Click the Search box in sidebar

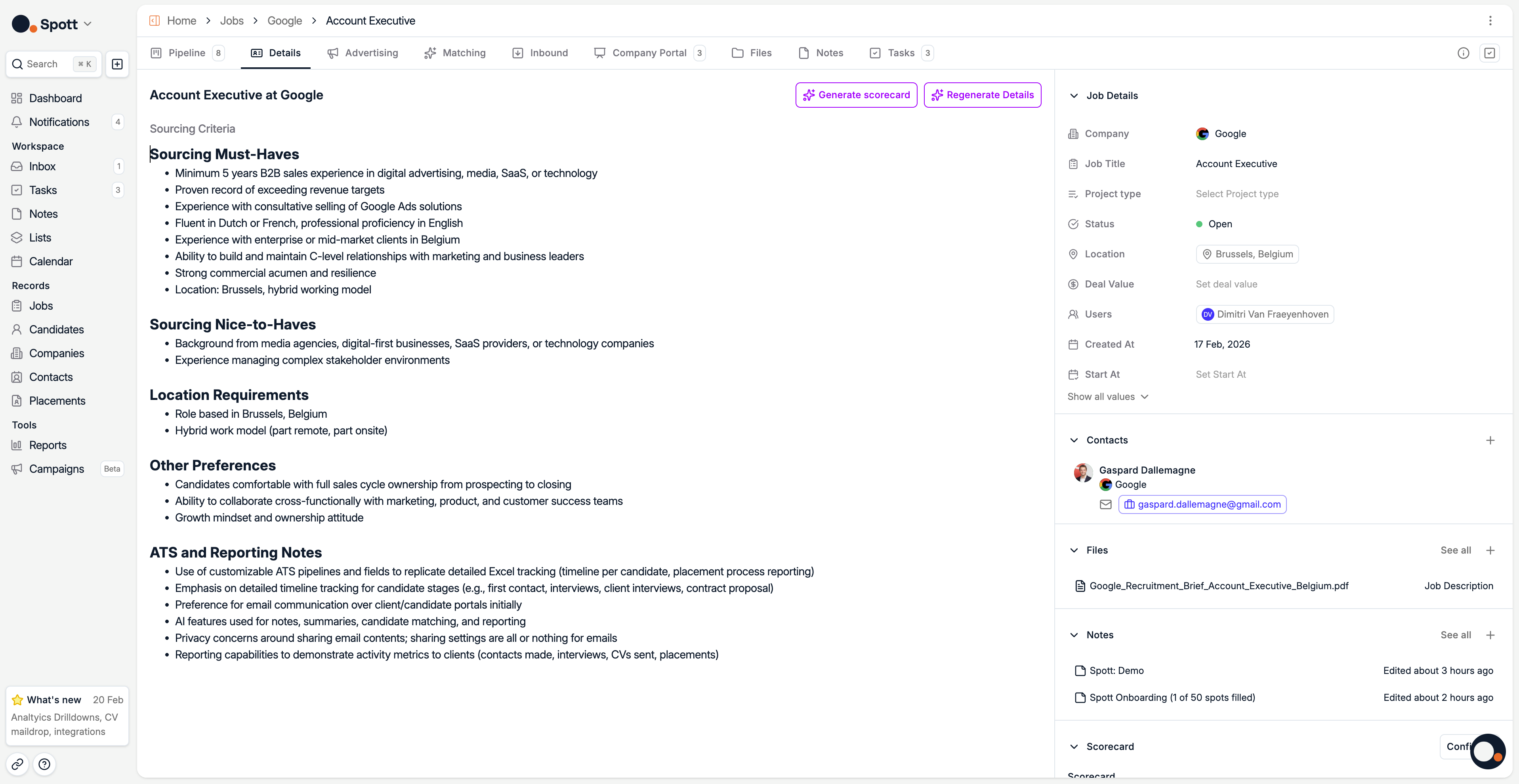pos(53,64)
